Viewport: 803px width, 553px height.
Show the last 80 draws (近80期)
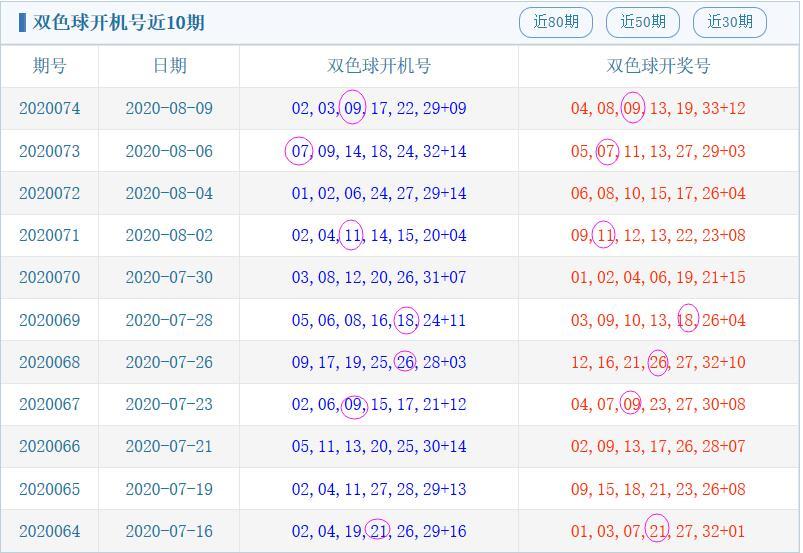pyautogui.click(x=556, y=23)
